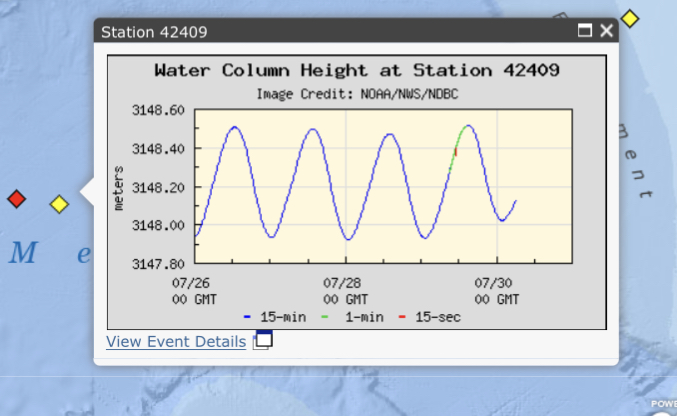
Task: Open the View Event Details link
Action: click(176, 342)
